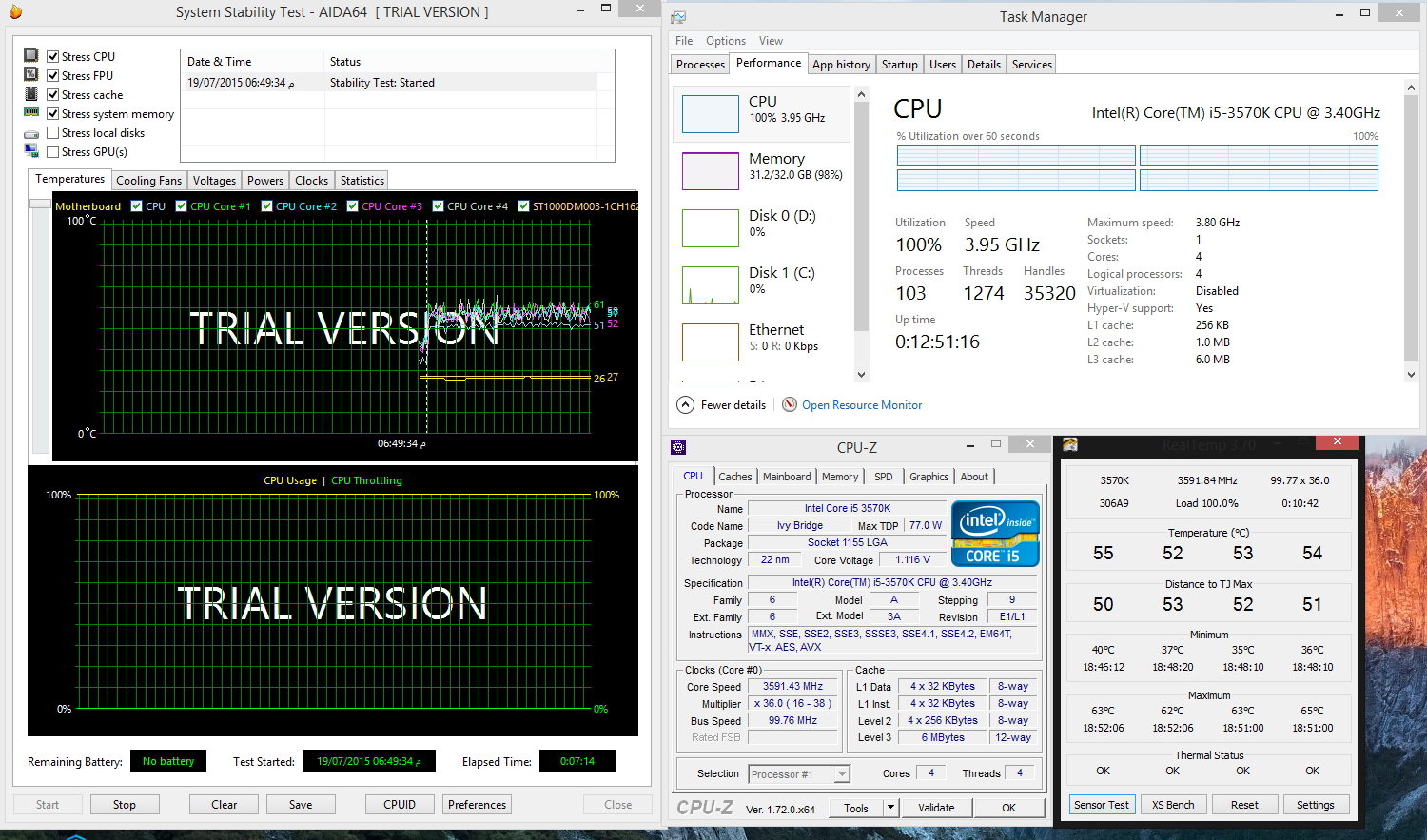Click Validate in CPU-Z

936,808
